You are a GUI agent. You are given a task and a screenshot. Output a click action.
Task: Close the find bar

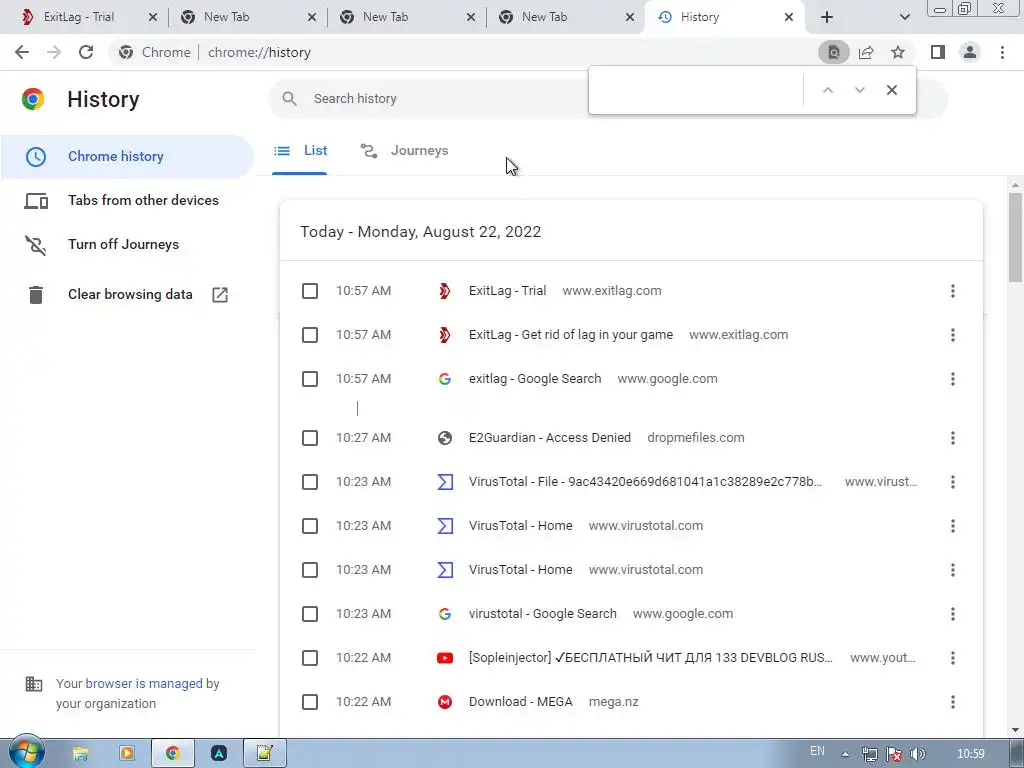(x=891, y=90)
